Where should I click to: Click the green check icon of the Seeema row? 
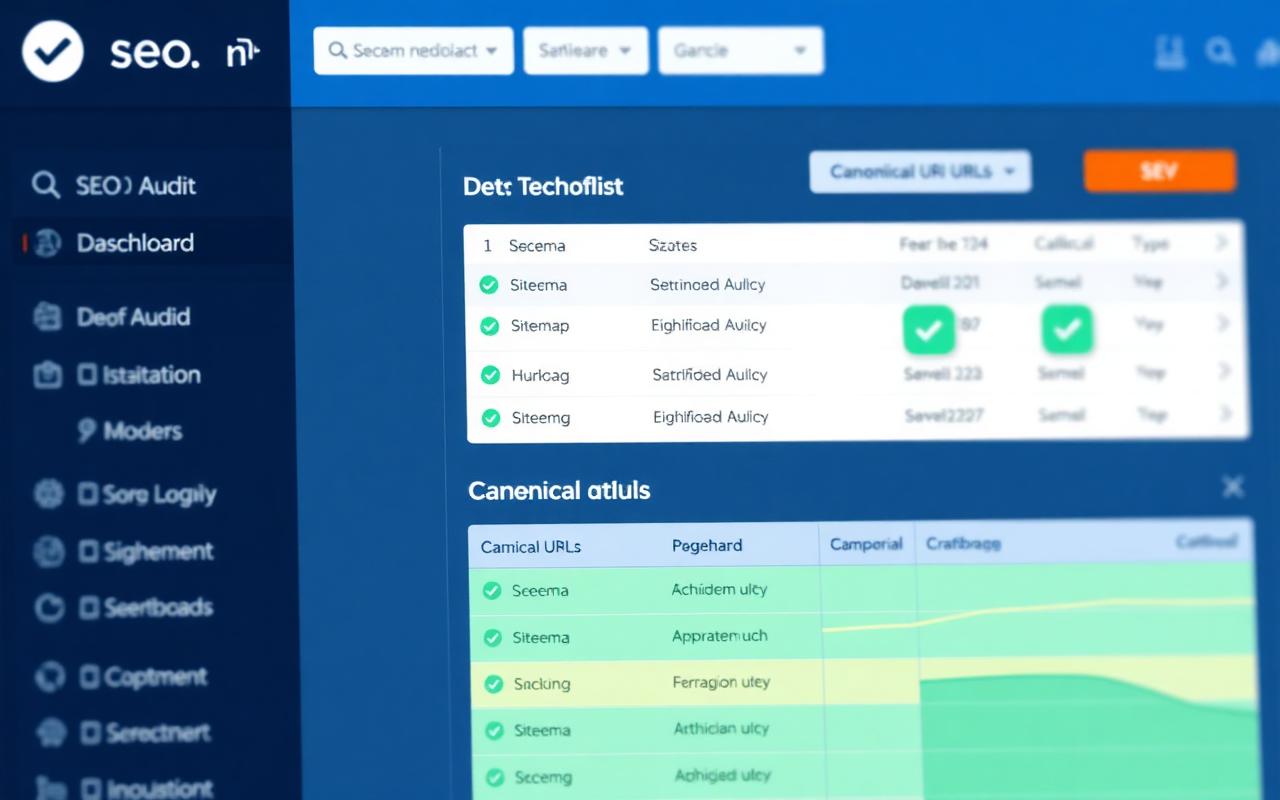pos(491,591)
